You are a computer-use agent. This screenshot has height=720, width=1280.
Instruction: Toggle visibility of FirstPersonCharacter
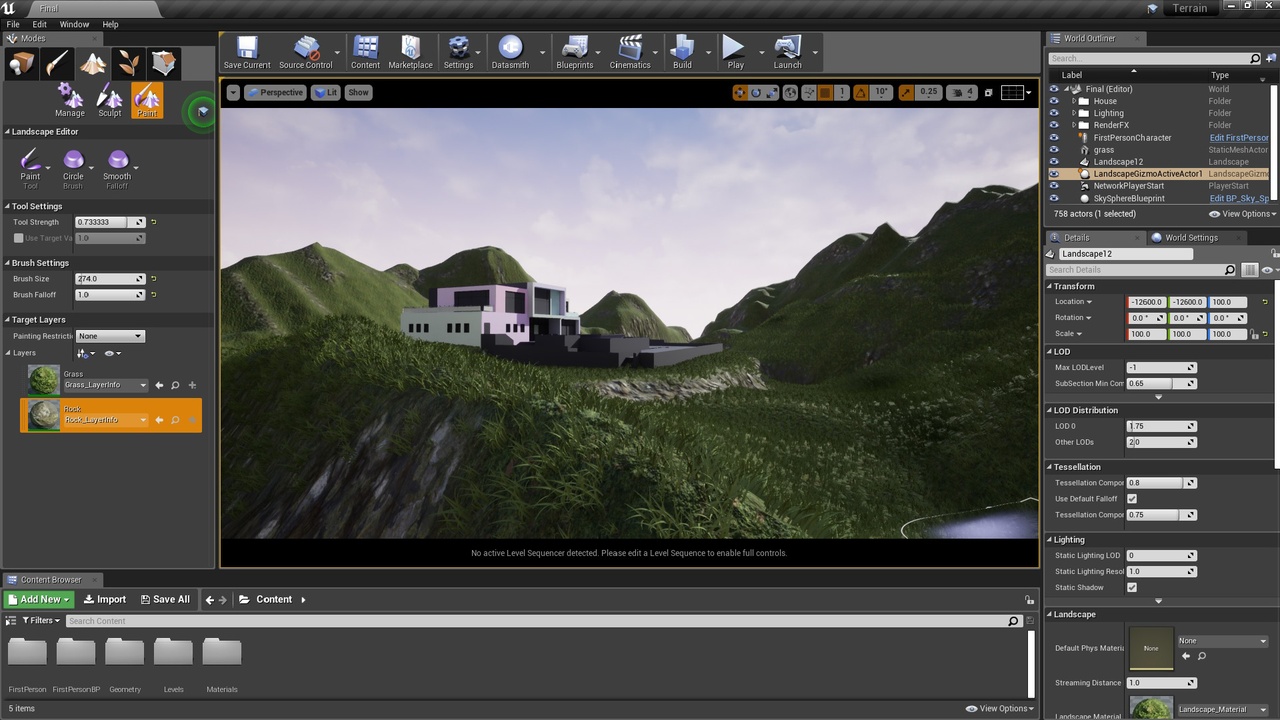pyautogui.click(x=1053, y=138)
